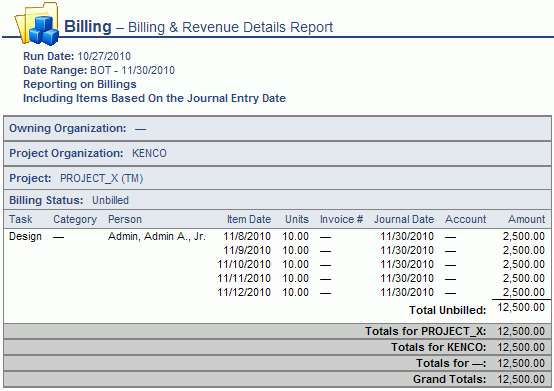
Task: Click the Totals for KENCO row
Action: [277, 347]
